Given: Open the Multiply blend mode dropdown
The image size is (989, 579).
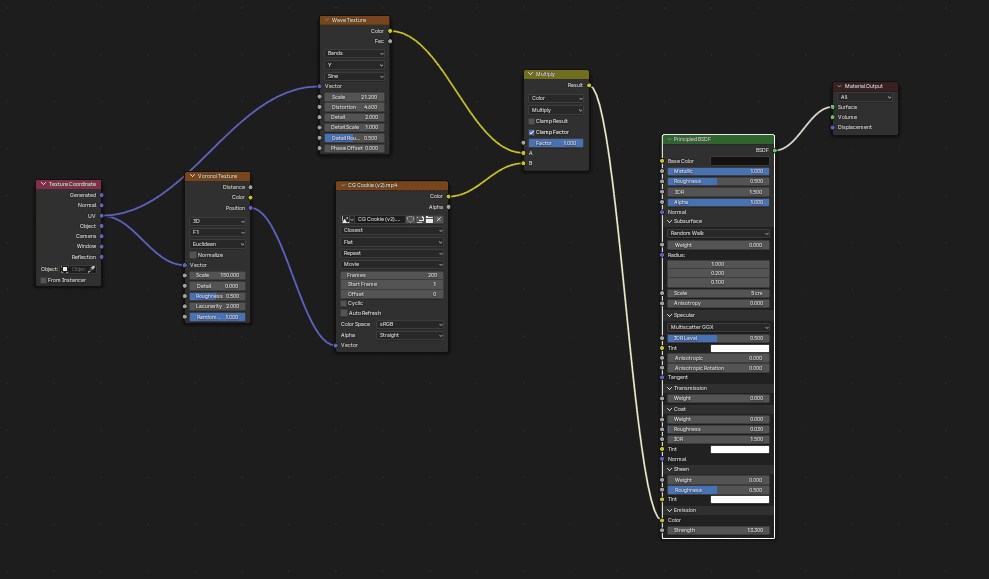Looking at the screenshot, I should coord(556,110).
